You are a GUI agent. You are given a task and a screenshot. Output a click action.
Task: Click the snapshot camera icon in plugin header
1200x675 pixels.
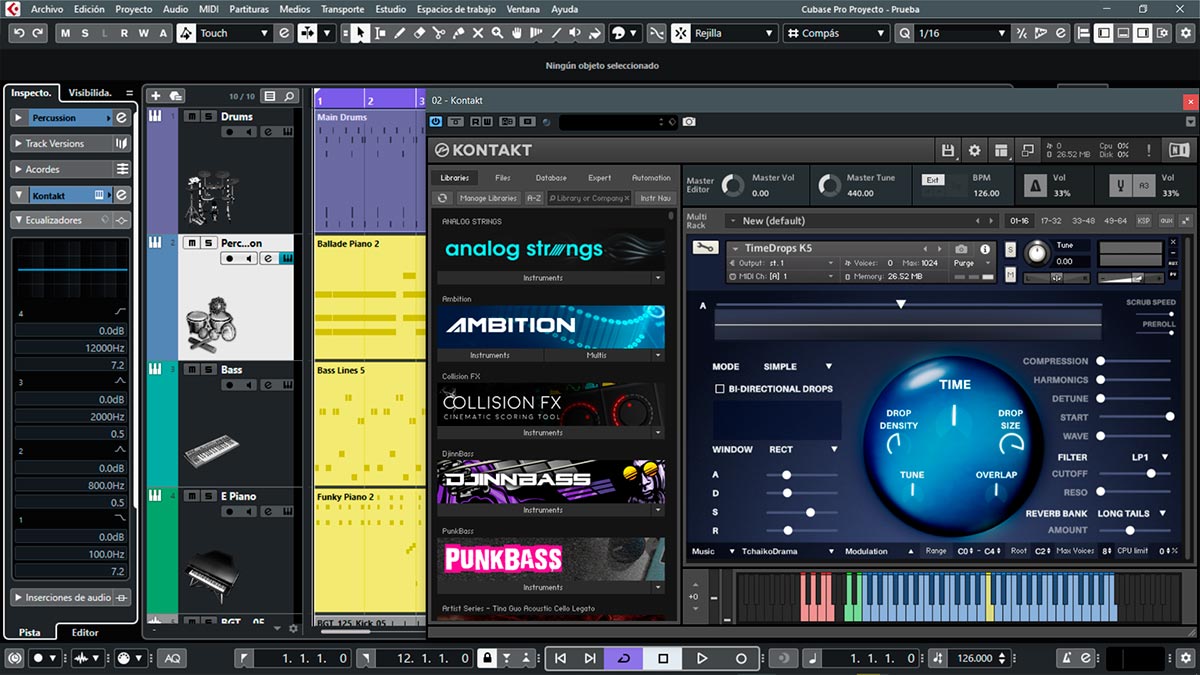pos(689,122)
